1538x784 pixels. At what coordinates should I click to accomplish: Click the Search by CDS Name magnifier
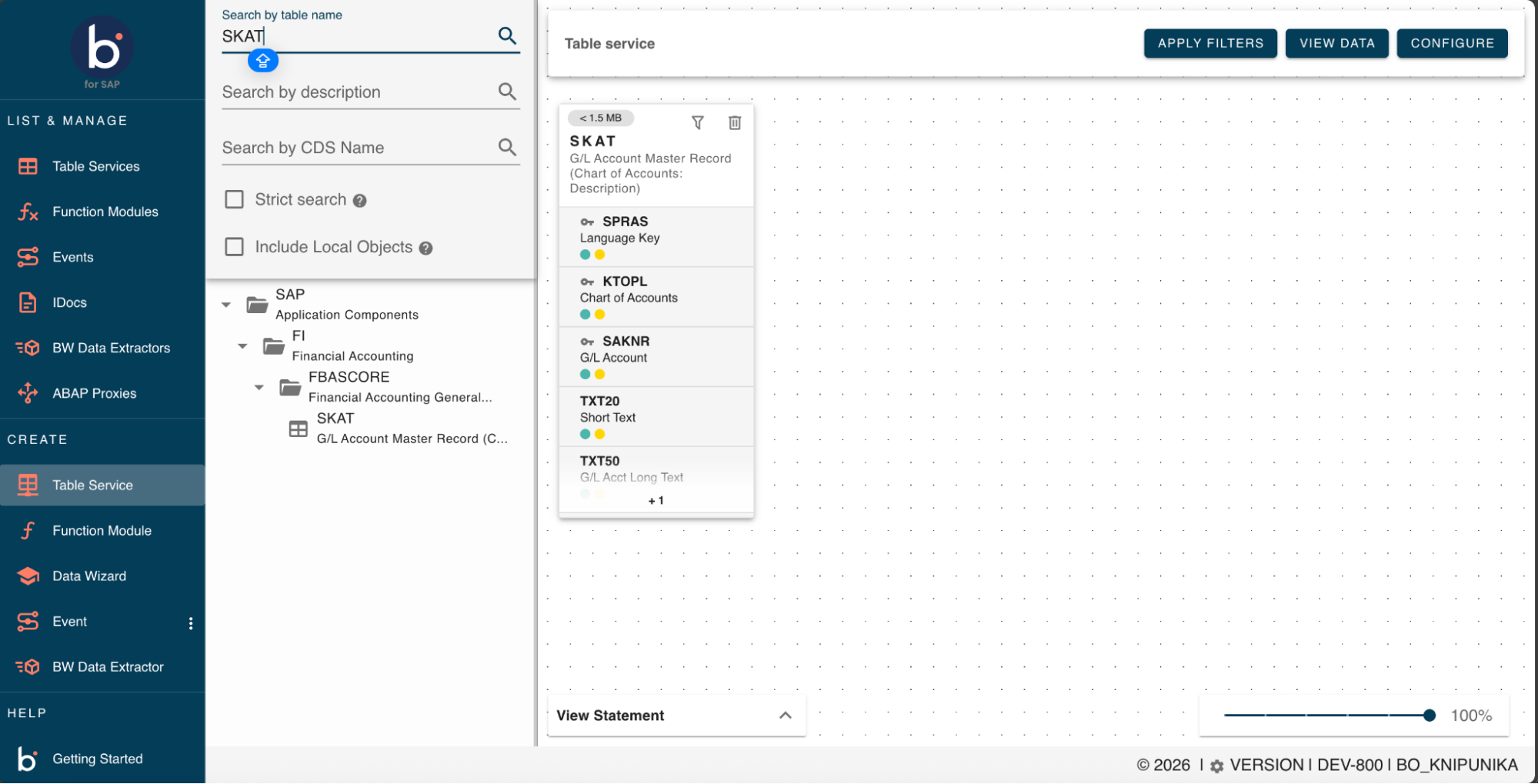coord(506,147)
